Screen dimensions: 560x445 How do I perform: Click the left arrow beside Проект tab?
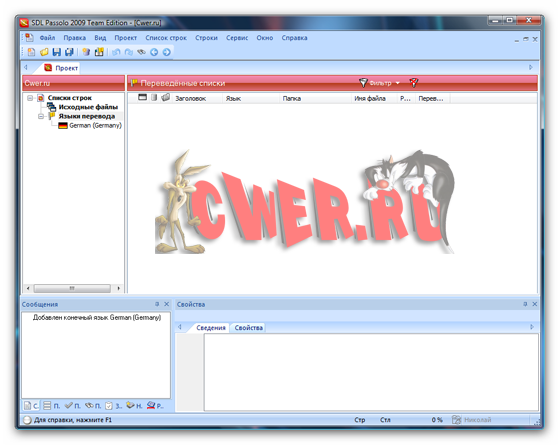pyautogui.click(x=26, y=67)
